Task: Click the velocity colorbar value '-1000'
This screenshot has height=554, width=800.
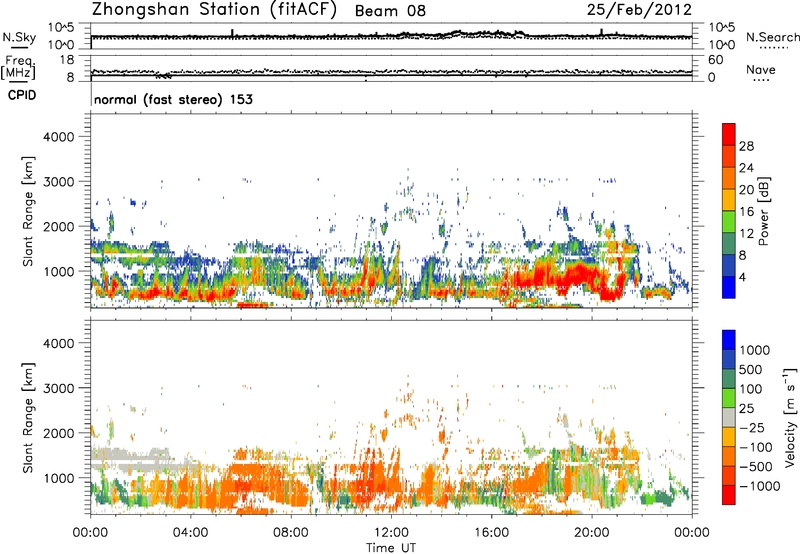Action: [x=760, y=486]
